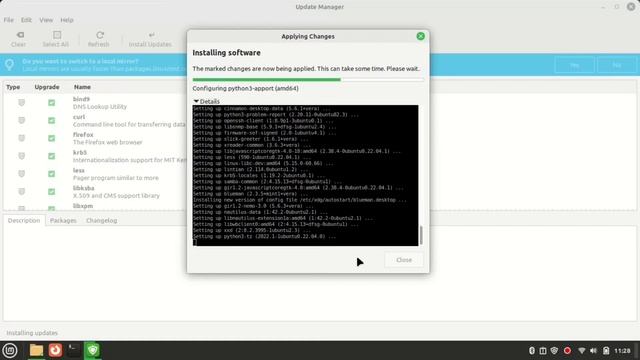Open the View menu

coord(46,20)
